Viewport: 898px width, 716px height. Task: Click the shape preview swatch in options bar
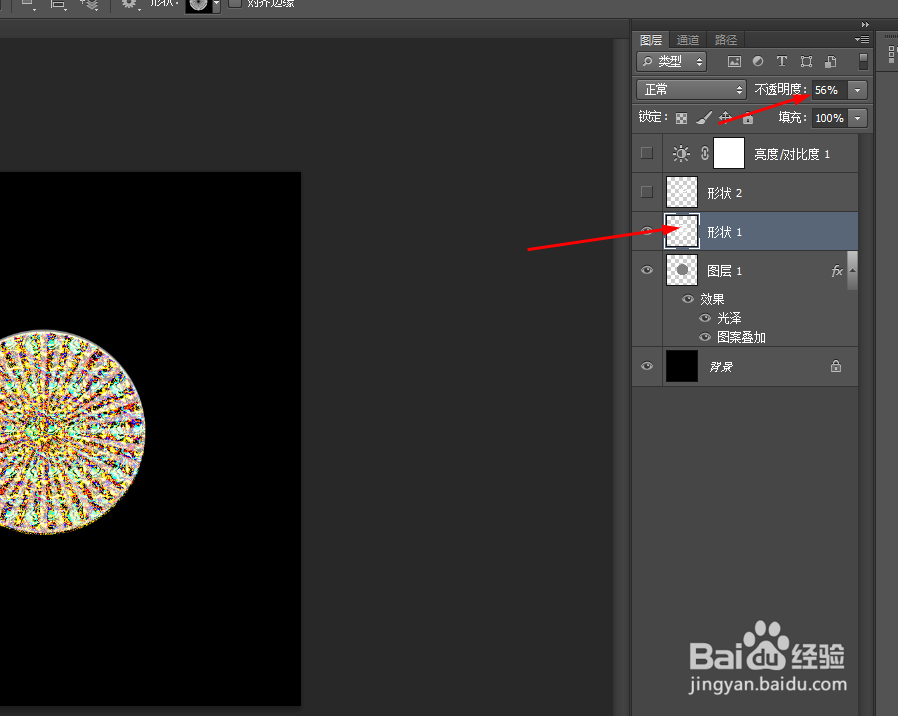198,5
